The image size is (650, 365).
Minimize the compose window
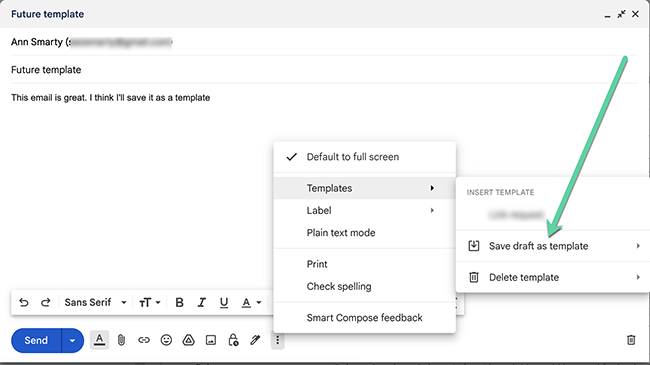[x=607, y=15]
